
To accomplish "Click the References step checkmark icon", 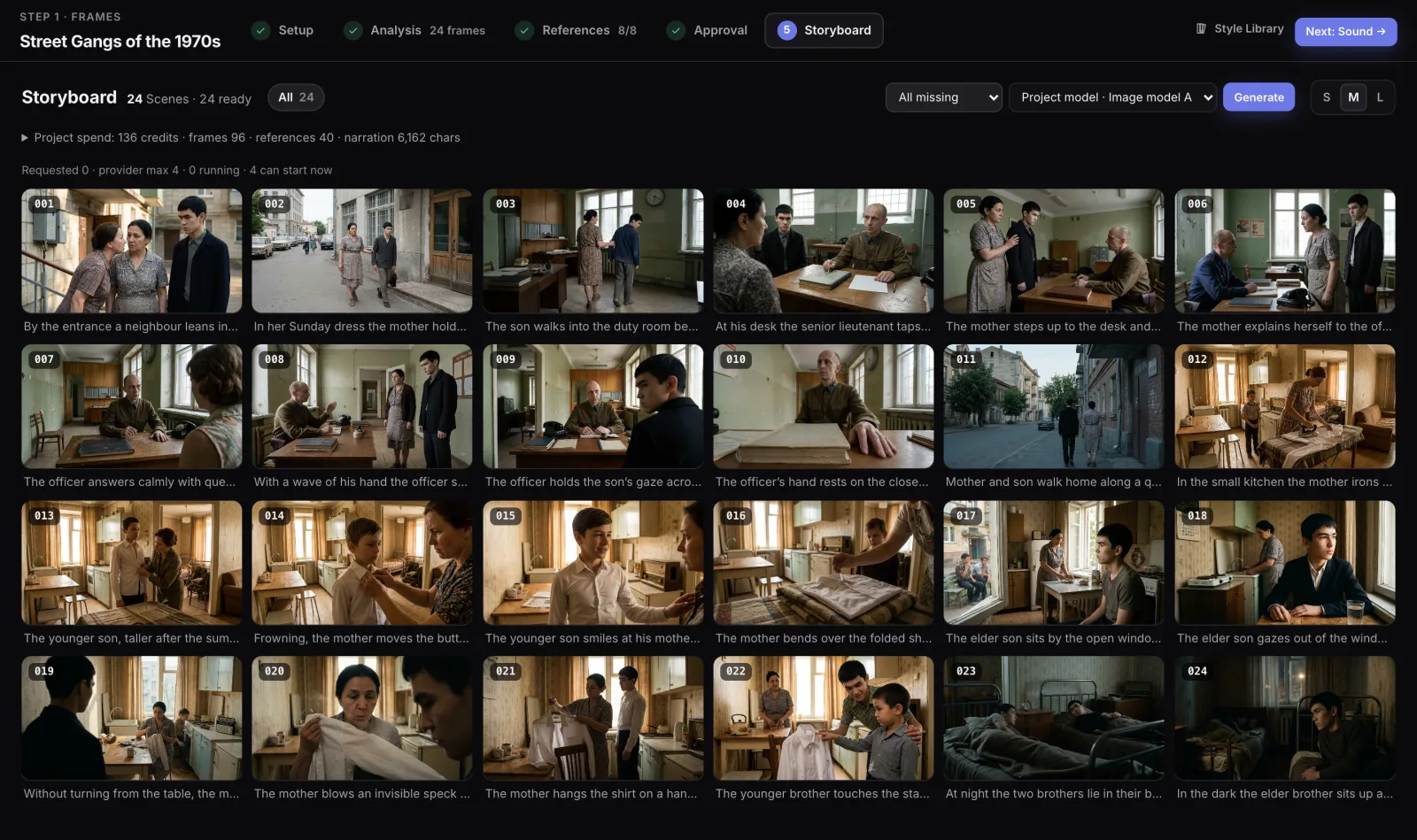I will pyautogui.click(x=524, y=30).
